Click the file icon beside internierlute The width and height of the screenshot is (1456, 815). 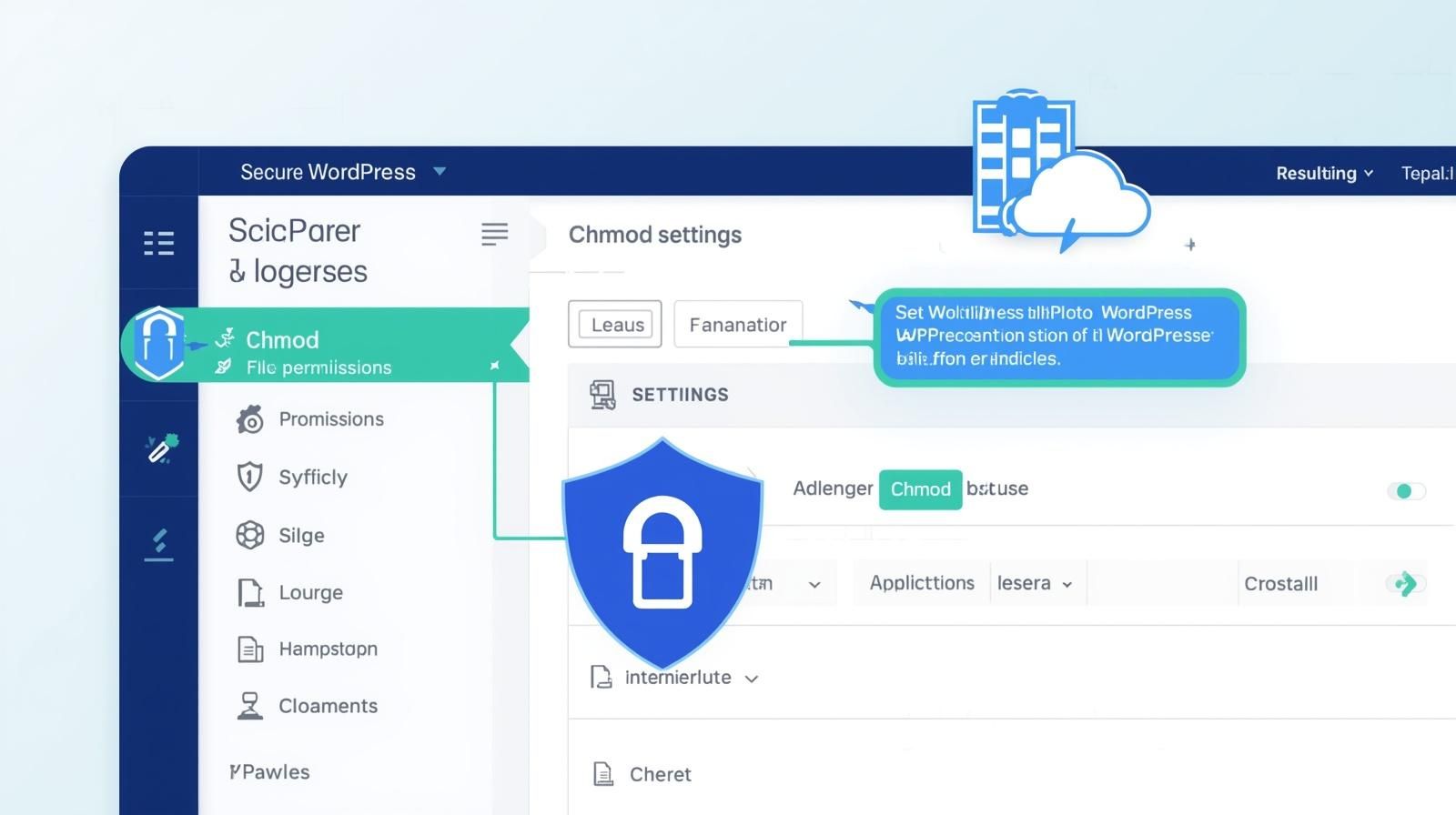click(601, 677)
